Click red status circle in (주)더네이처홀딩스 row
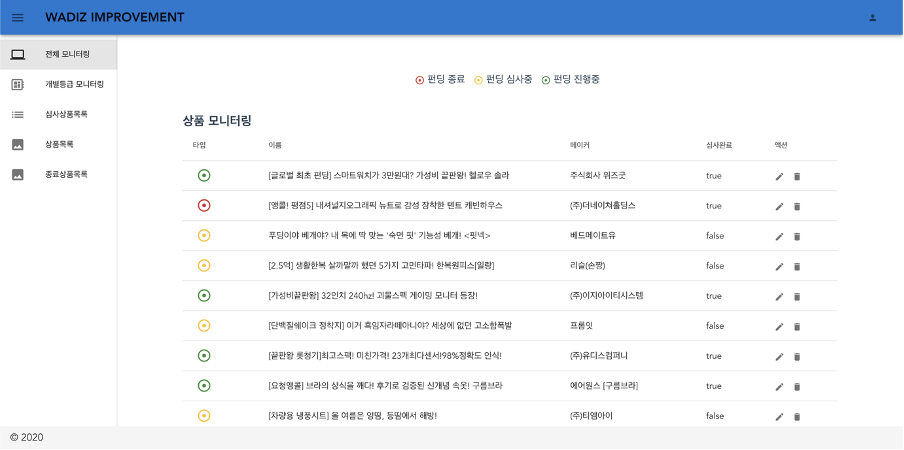The image size is (904, 450). click(x=204, y=205)
